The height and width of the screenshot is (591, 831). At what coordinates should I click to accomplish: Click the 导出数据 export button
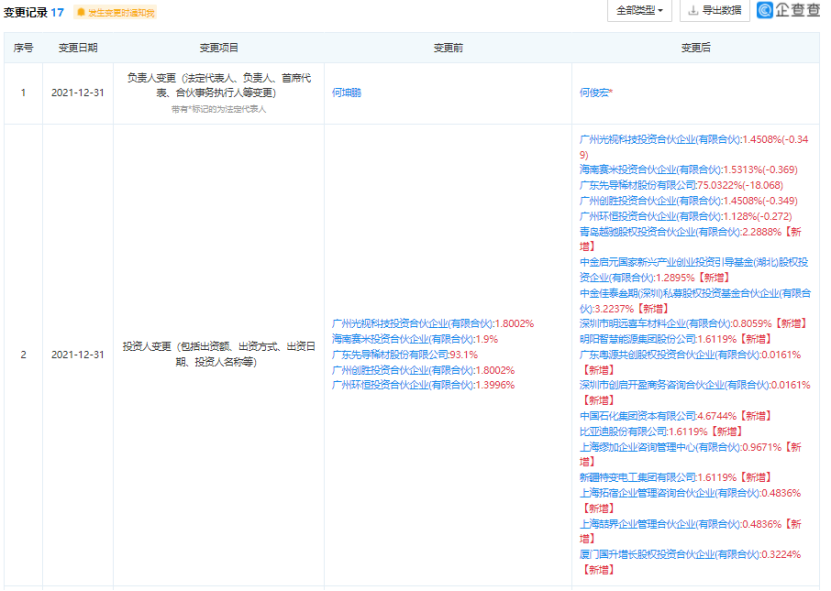point(716,12)
